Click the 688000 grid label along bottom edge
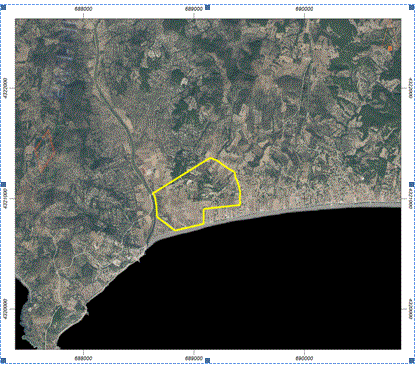The image size is (420, 370). pos(83,358)
